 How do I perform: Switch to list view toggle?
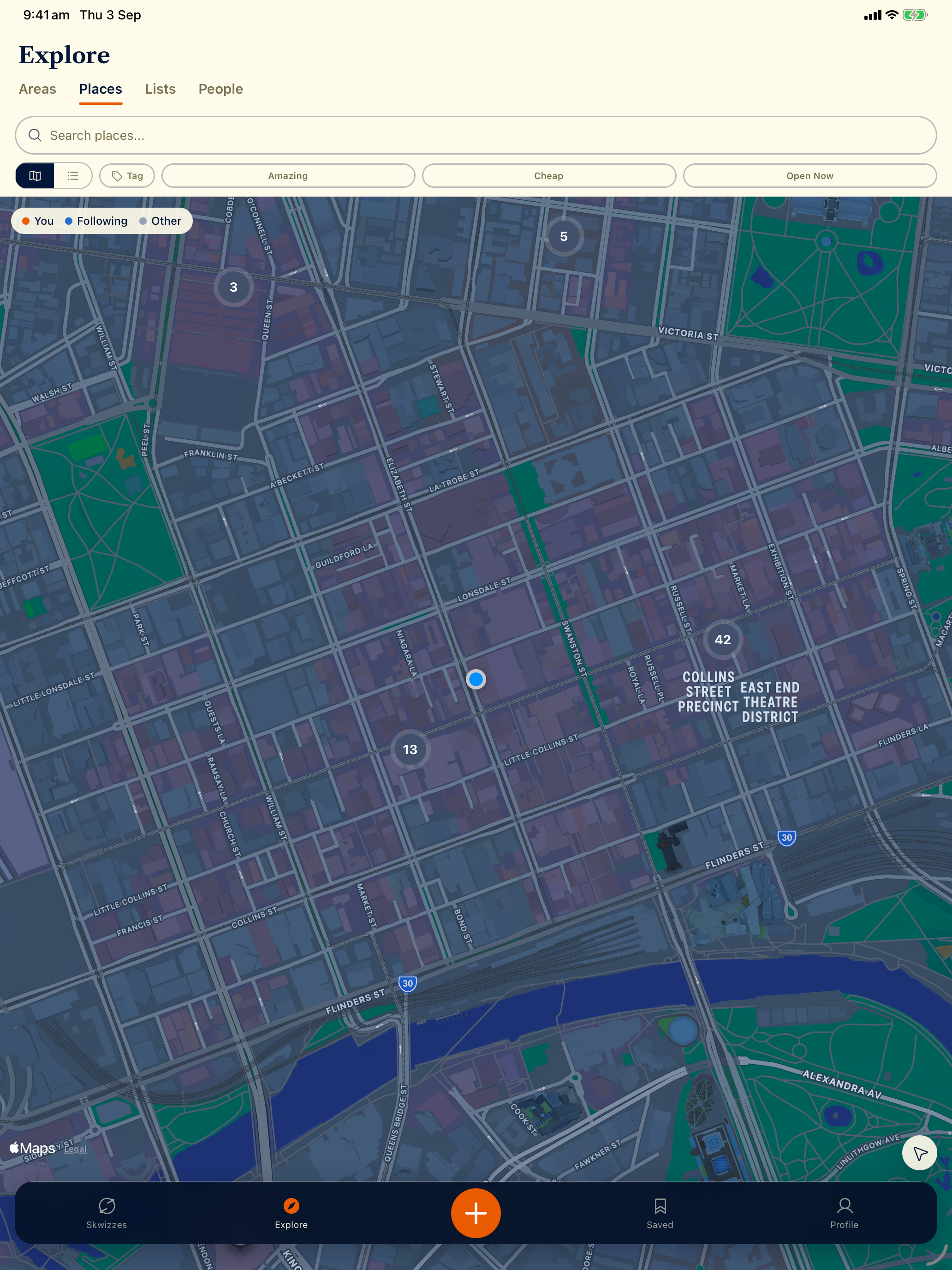tap(73, 176)
